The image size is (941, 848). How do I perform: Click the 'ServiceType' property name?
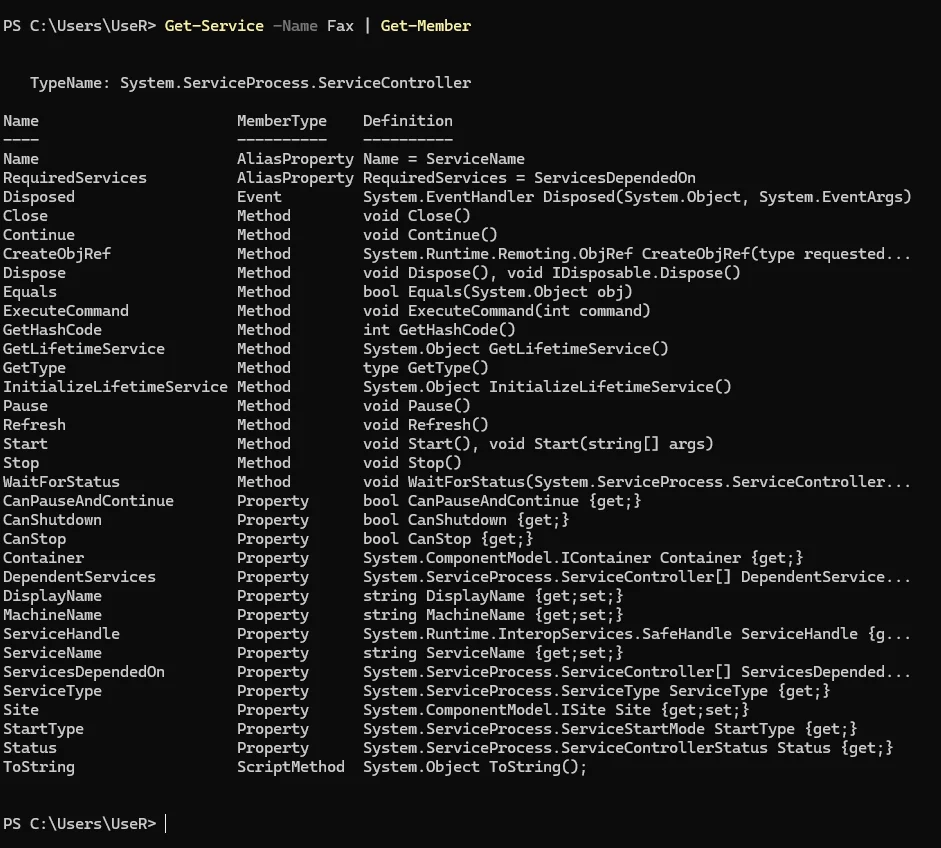[x=52, y=691]
